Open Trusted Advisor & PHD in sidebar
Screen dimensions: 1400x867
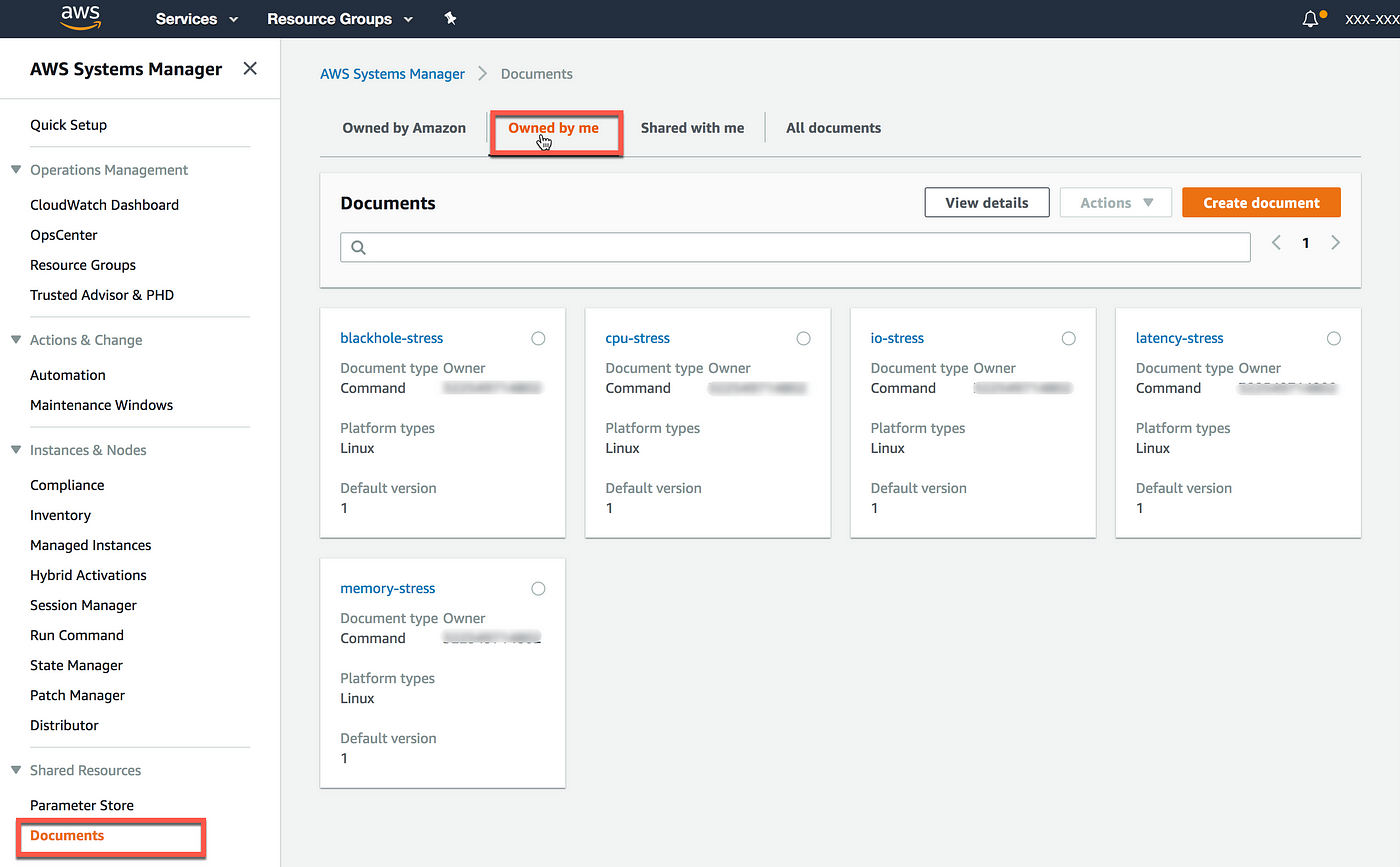[x=102, y=295]
